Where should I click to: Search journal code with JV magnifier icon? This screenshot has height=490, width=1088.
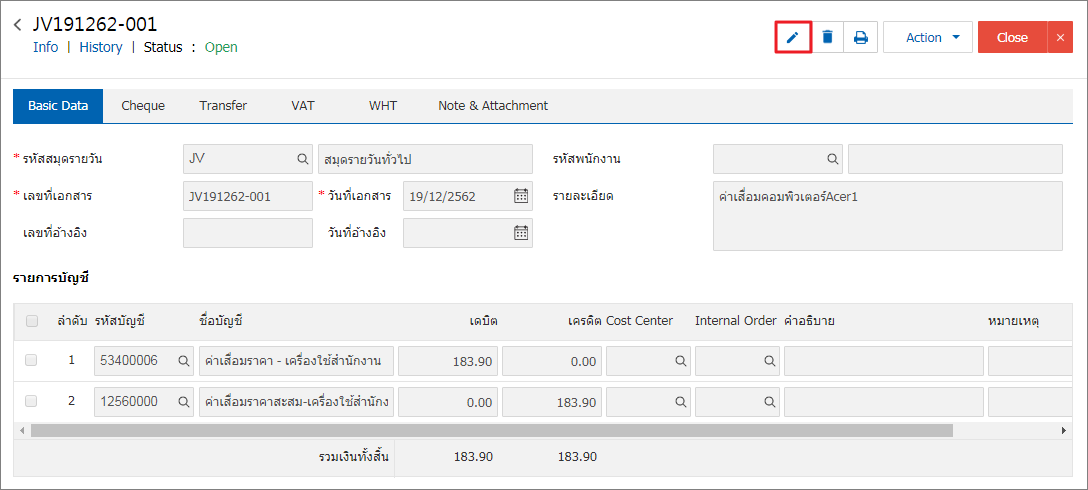(x=303, y=159)
